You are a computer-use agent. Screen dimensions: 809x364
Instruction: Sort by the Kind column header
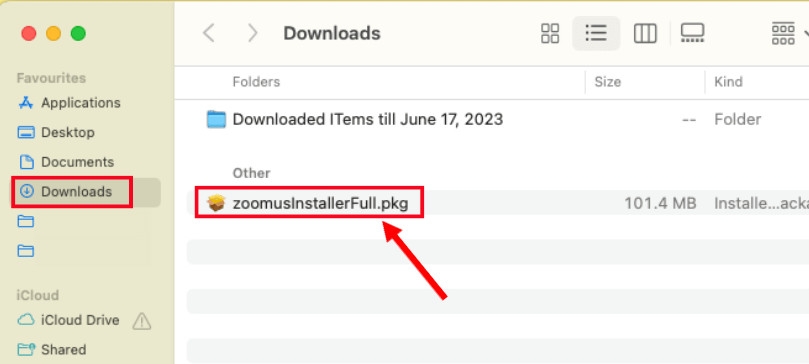[x=729, y=82]
